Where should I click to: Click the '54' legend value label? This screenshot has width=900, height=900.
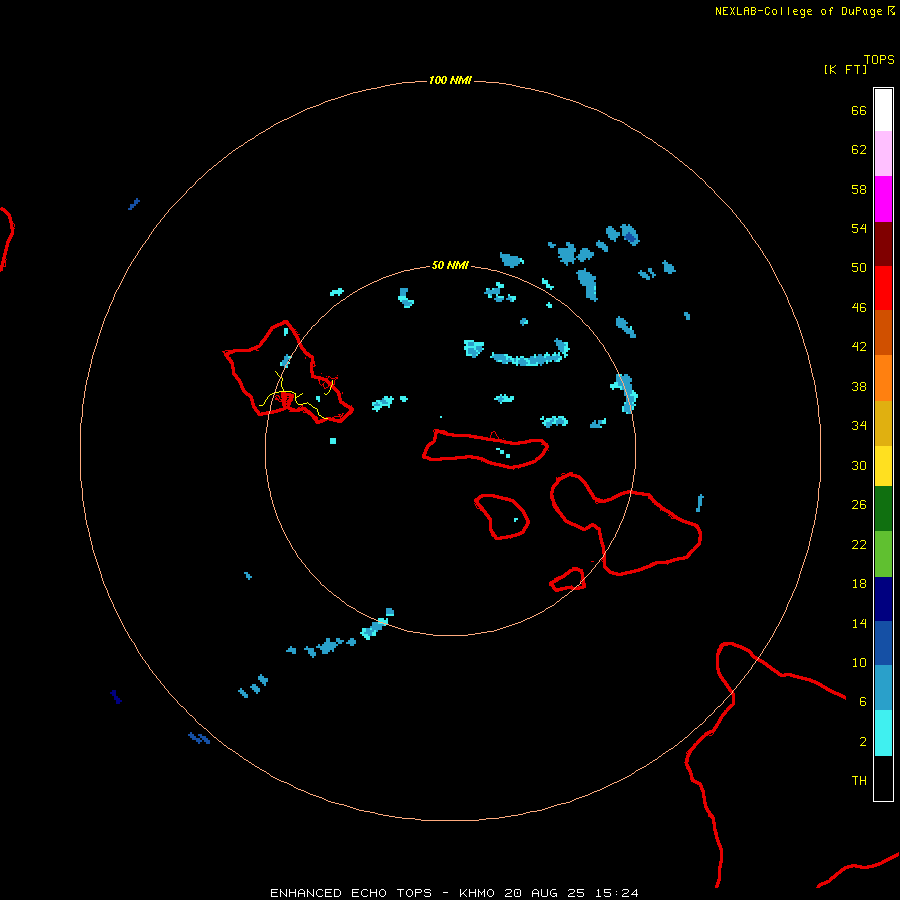coord(859,228)
